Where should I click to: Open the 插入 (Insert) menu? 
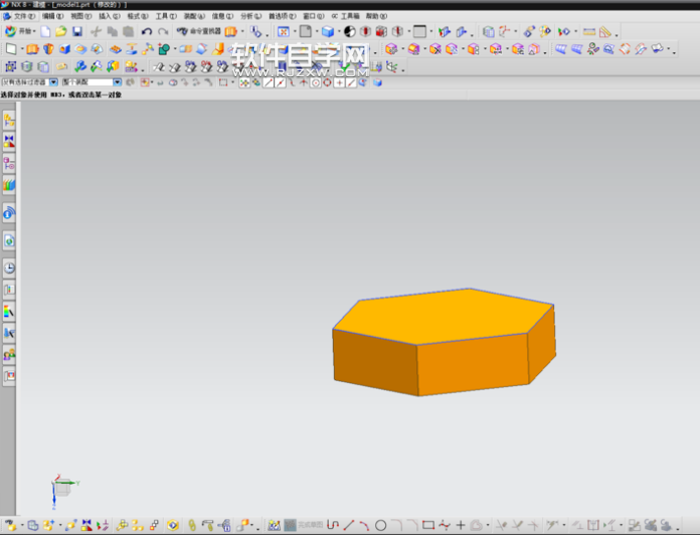[x=106, y=17]
